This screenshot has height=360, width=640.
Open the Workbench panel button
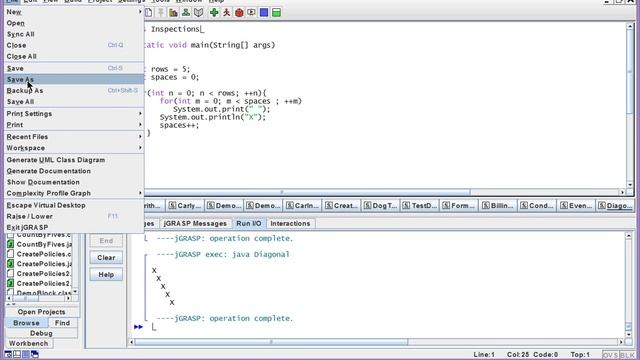[29, 343]
